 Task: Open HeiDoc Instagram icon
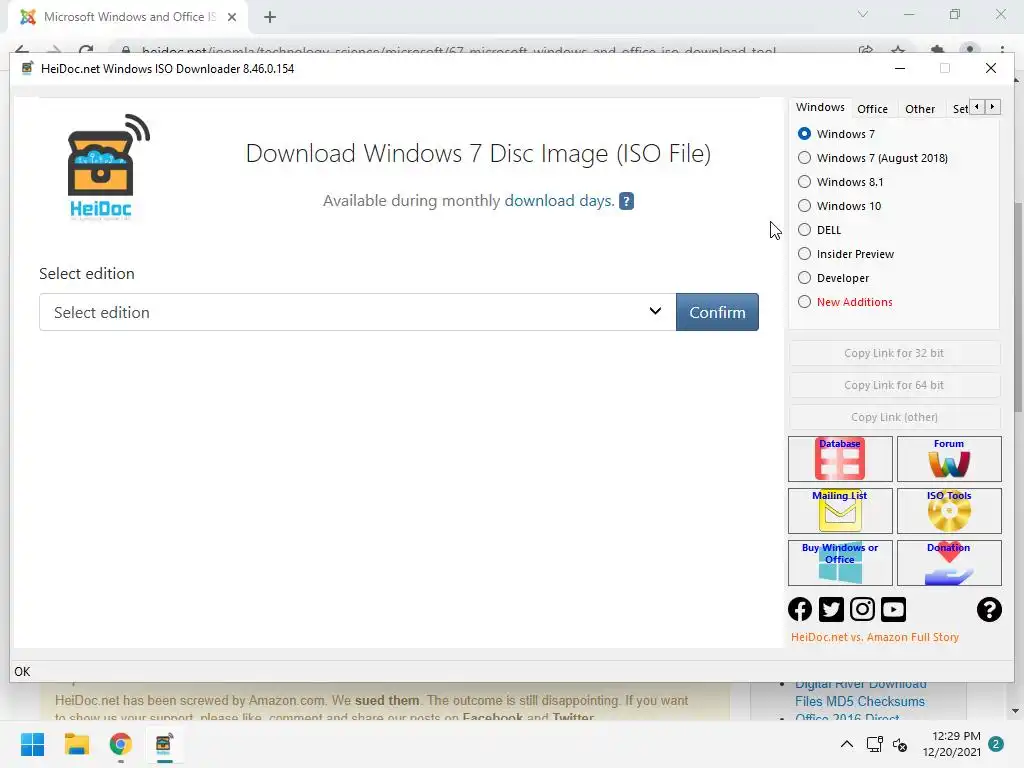click(862, 609)
